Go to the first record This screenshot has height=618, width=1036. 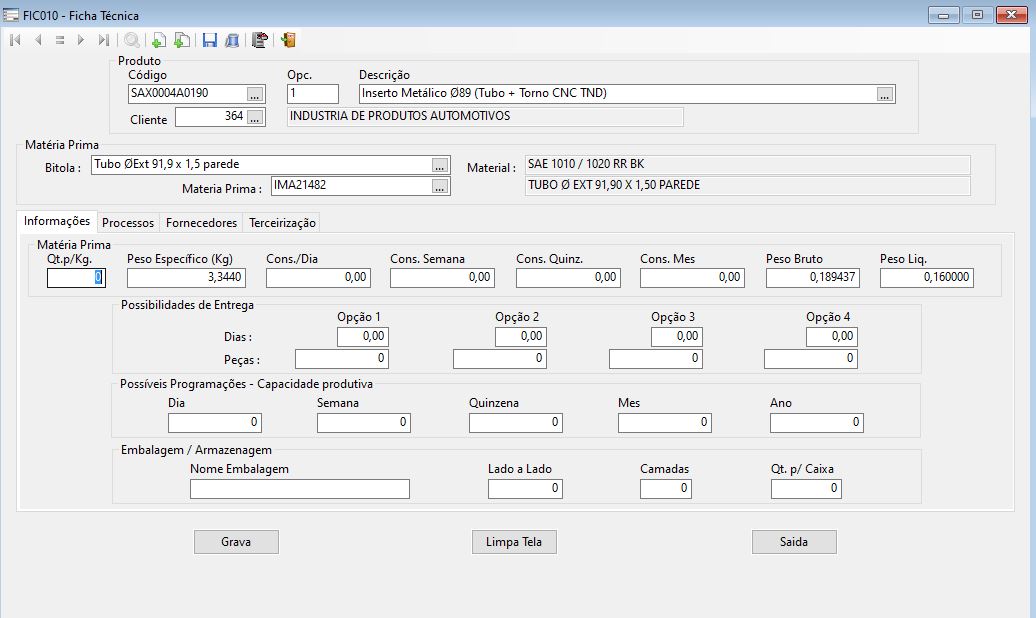pos(15,40)
